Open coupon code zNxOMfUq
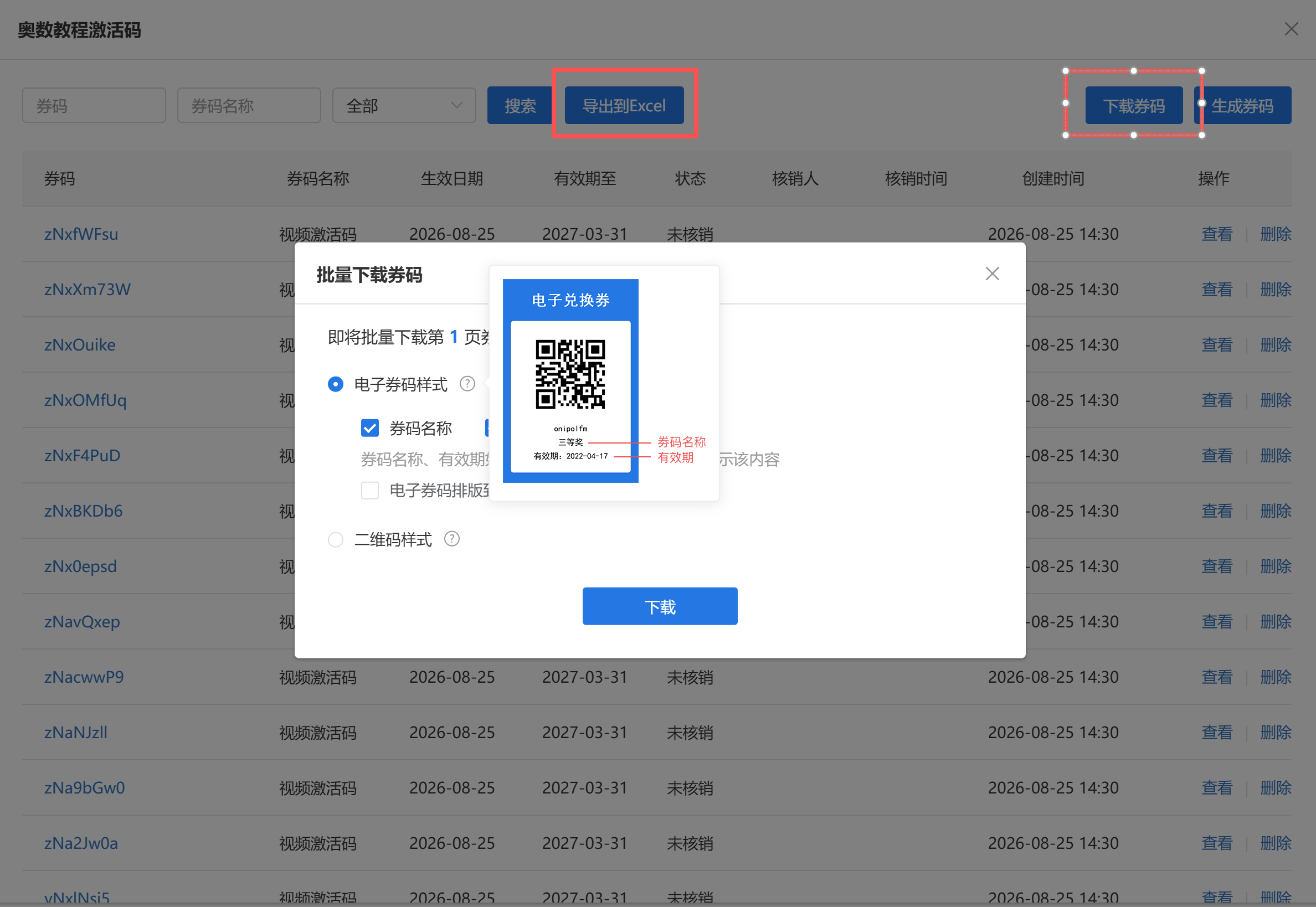Image resolution: width=1316 pixels, height=907 pixels. click(85, 400)
